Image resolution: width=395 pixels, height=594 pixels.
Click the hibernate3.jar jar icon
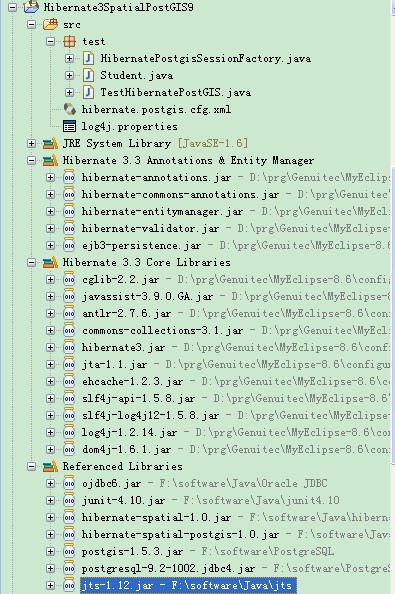69,347
